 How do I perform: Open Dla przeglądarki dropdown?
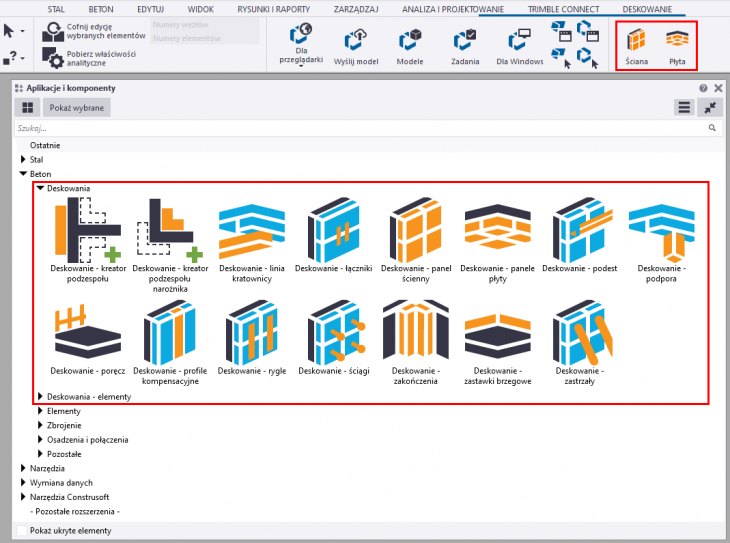pyautogui.click(x=302, y=45)
